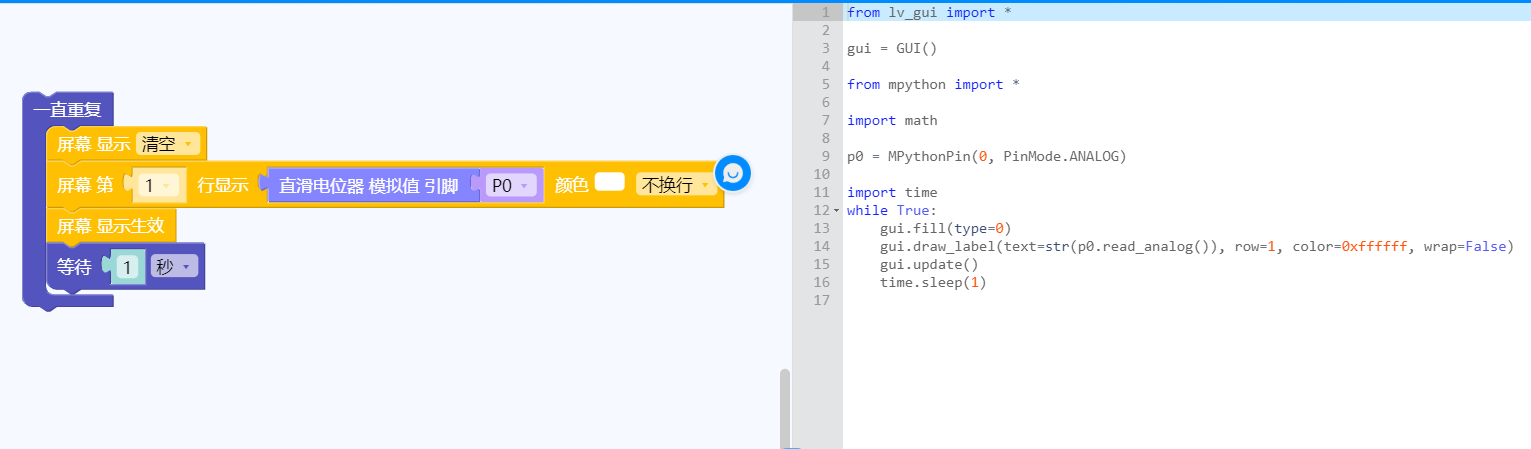
Task: Open the 秒 time unit dropdown
Action: pos(174,267)
